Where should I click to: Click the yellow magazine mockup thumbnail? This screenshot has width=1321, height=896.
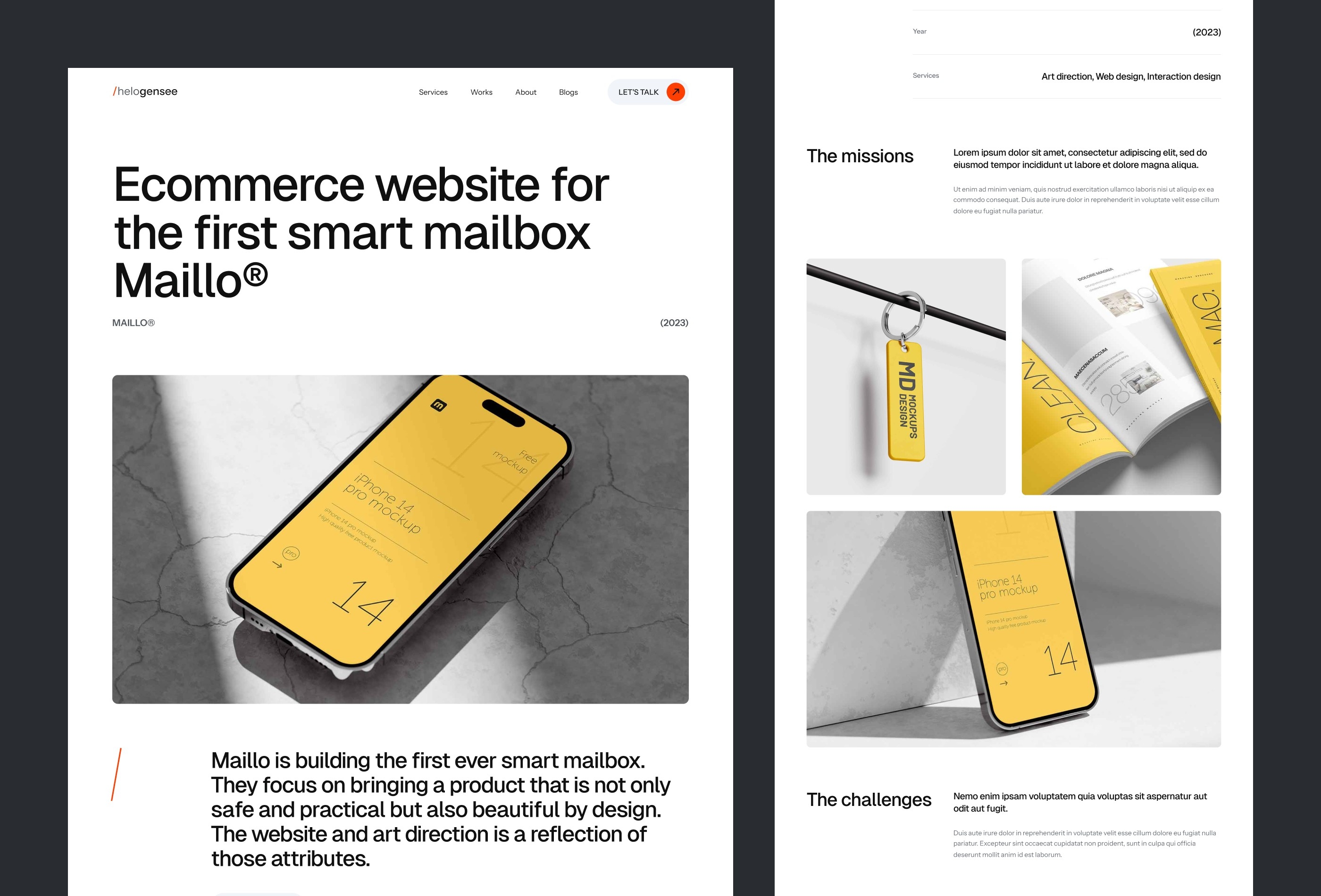tap(1120, 375)
